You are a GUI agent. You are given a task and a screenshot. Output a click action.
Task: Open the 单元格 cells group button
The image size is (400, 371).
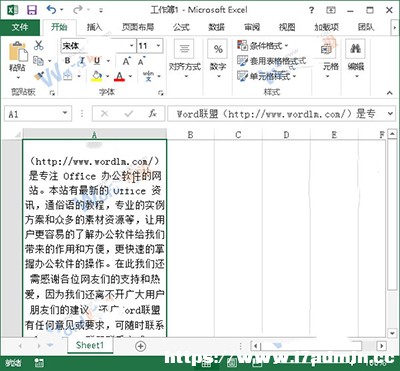click(329, 59)
